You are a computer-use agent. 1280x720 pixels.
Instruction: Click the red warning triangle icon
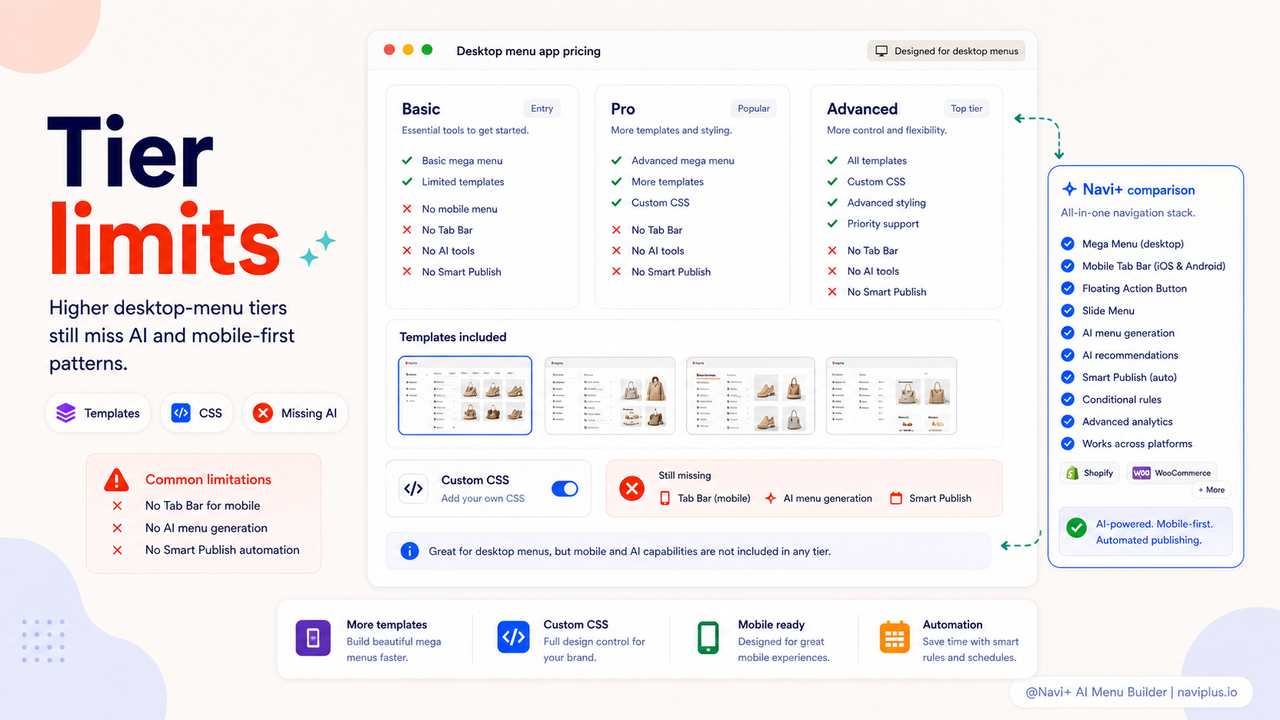(x=117, y=480)
